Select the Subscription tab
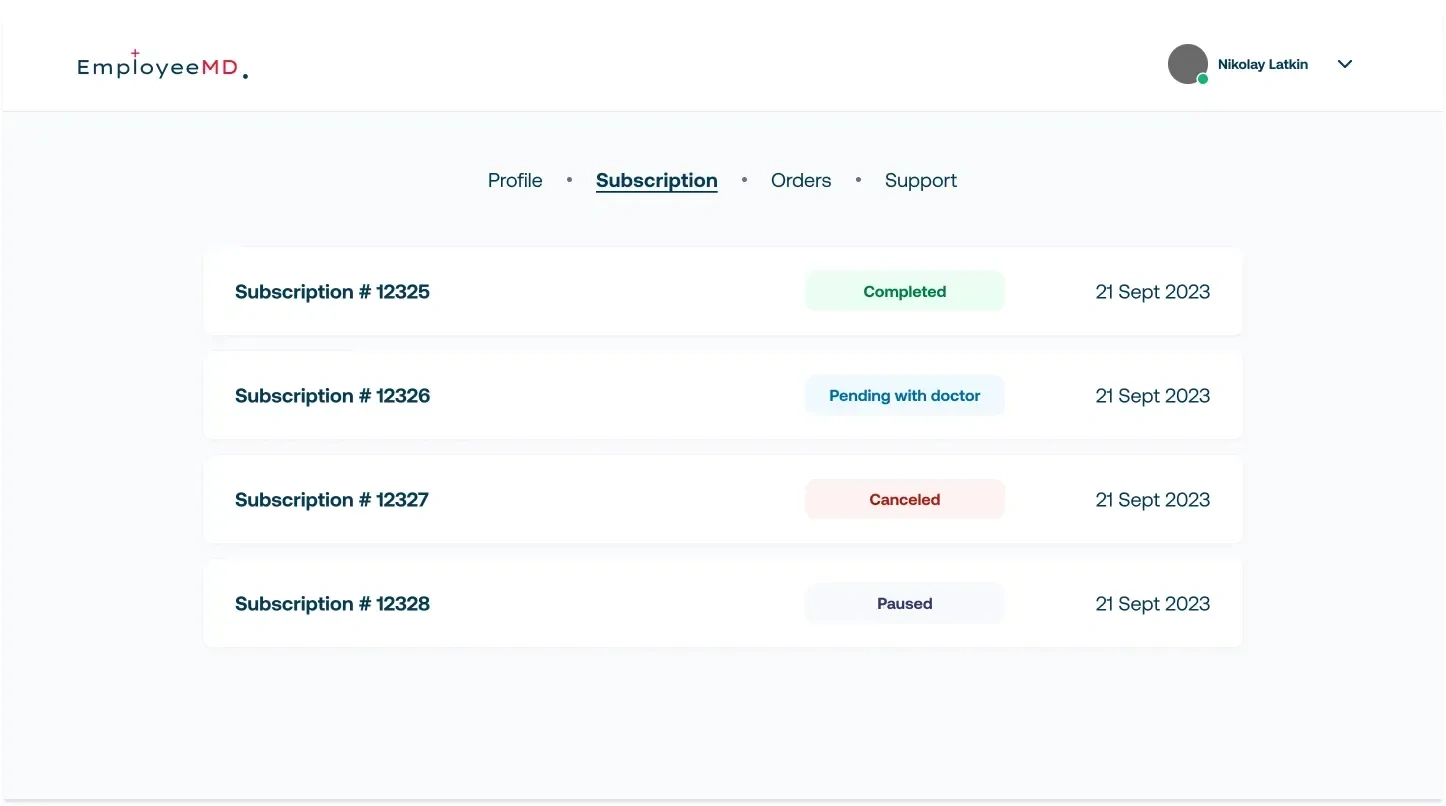This screenshot has width=1446, height=806. 656,181
